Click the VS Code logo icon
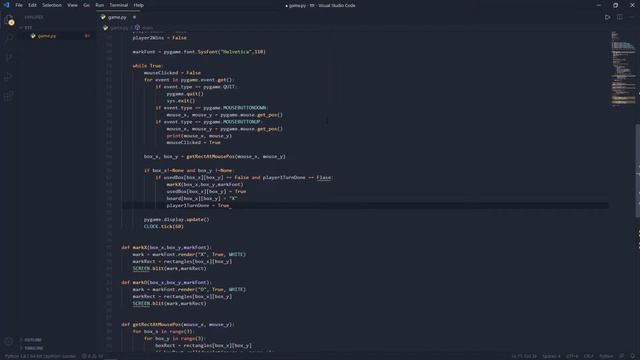The height and width of the screenshot is (360, 640). point(6,5)
